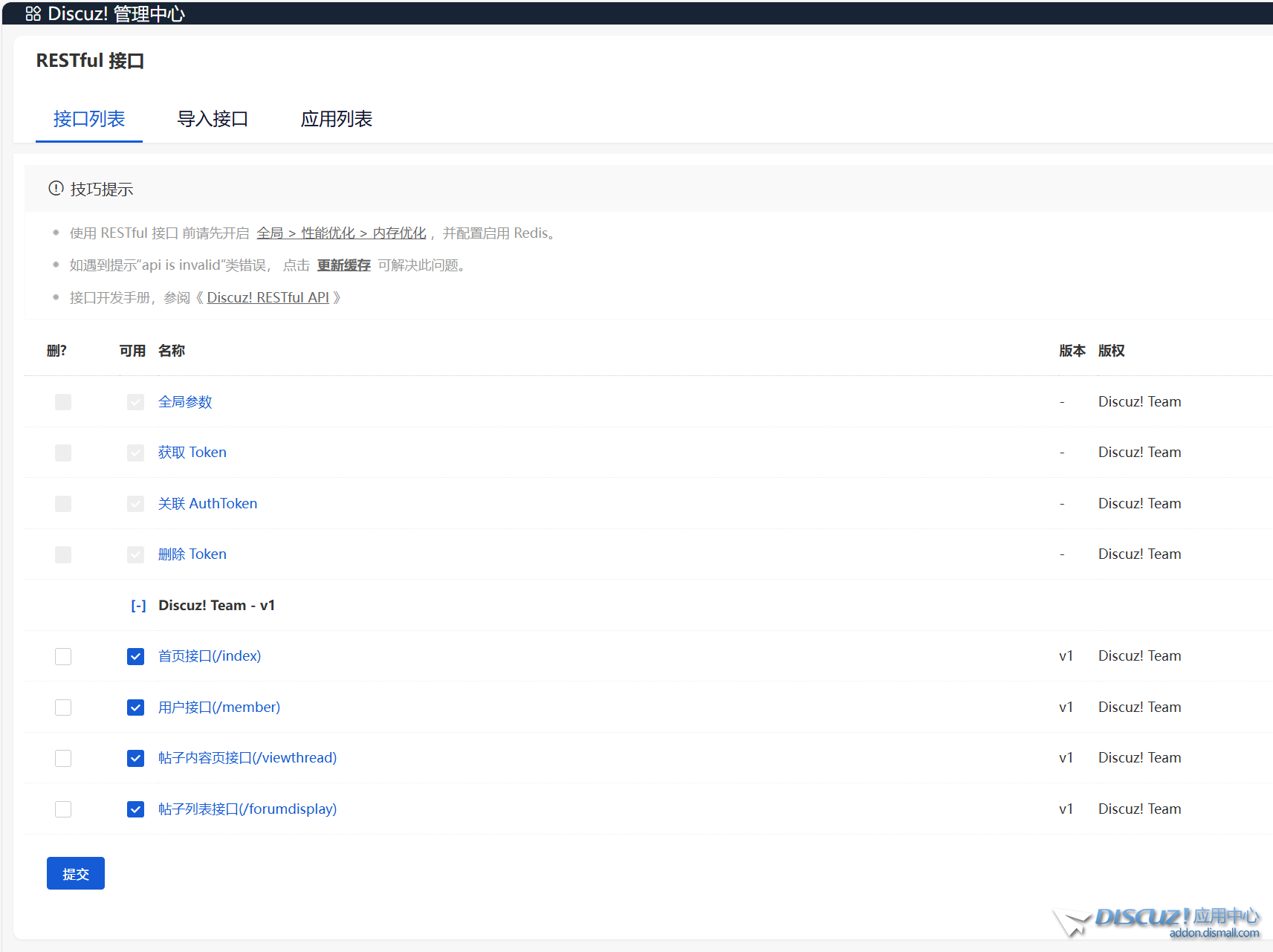
Task: Mark 帖子列表接口(/forumdisplay) for deletion
Action: pos(63,809)
